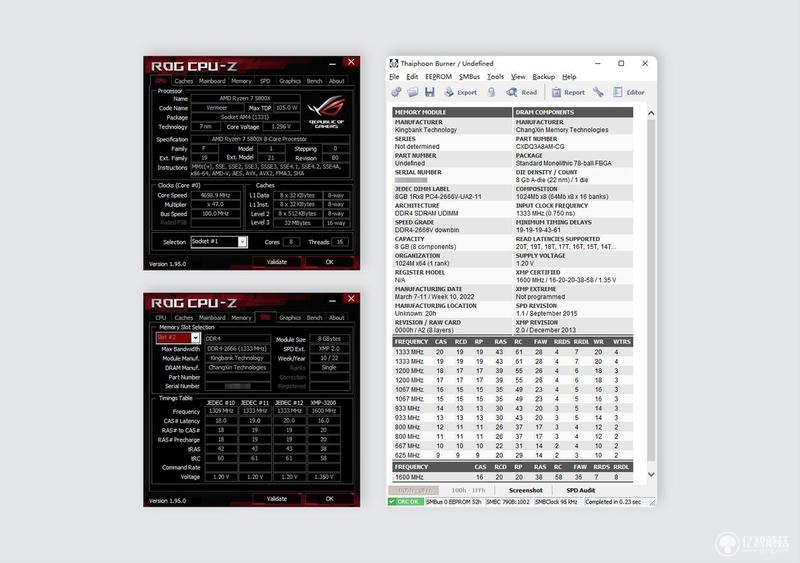
Task: Click Validate button in top CPU-Z window
Action: coord(277,262)
